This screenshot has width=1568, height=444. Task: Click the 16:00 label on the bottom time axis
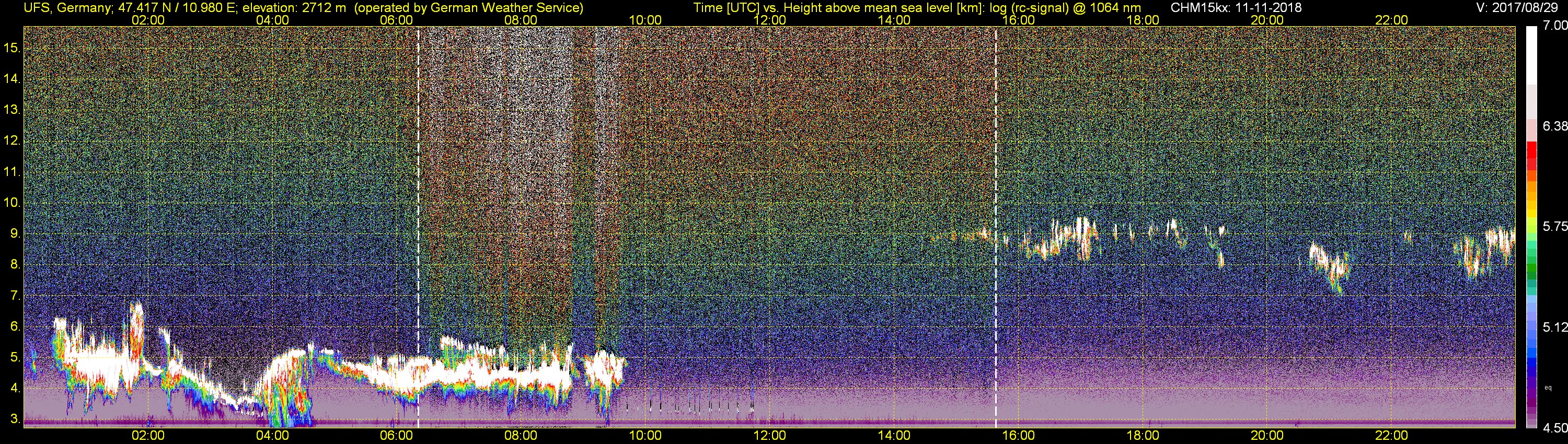(1018, 436)
